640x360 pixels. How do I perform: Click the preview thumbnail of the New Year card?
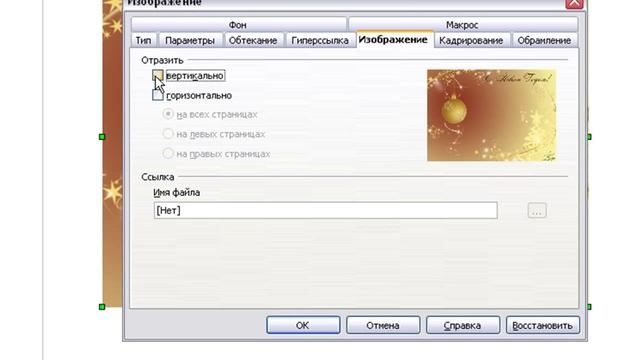[491, 115]
